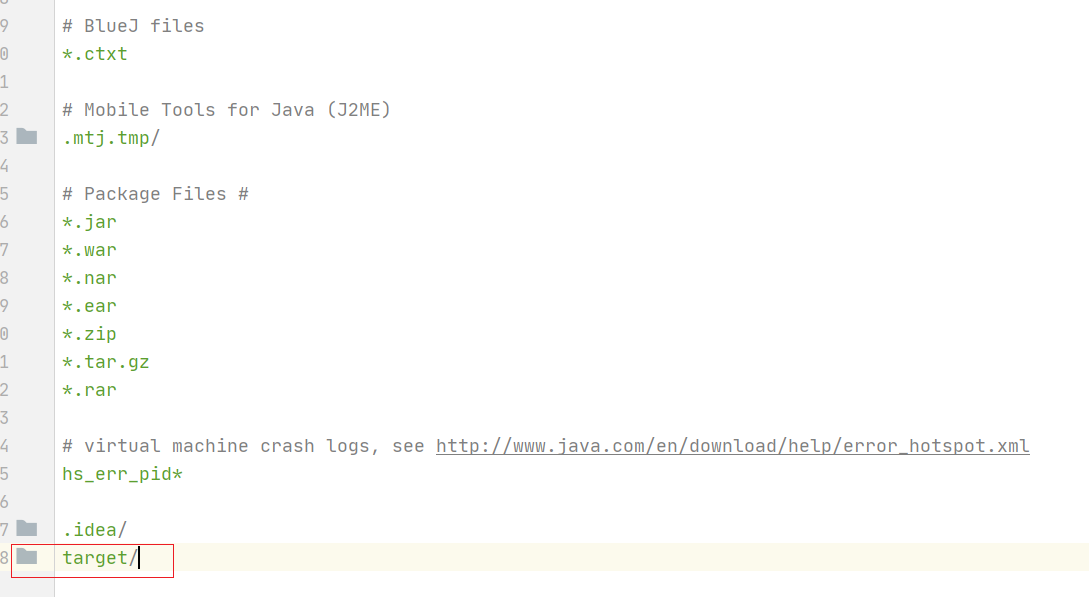Viewport: 1089px width, 597px height.
Task: Click folder icon beside .idea/ line
Action: point(26,529)
